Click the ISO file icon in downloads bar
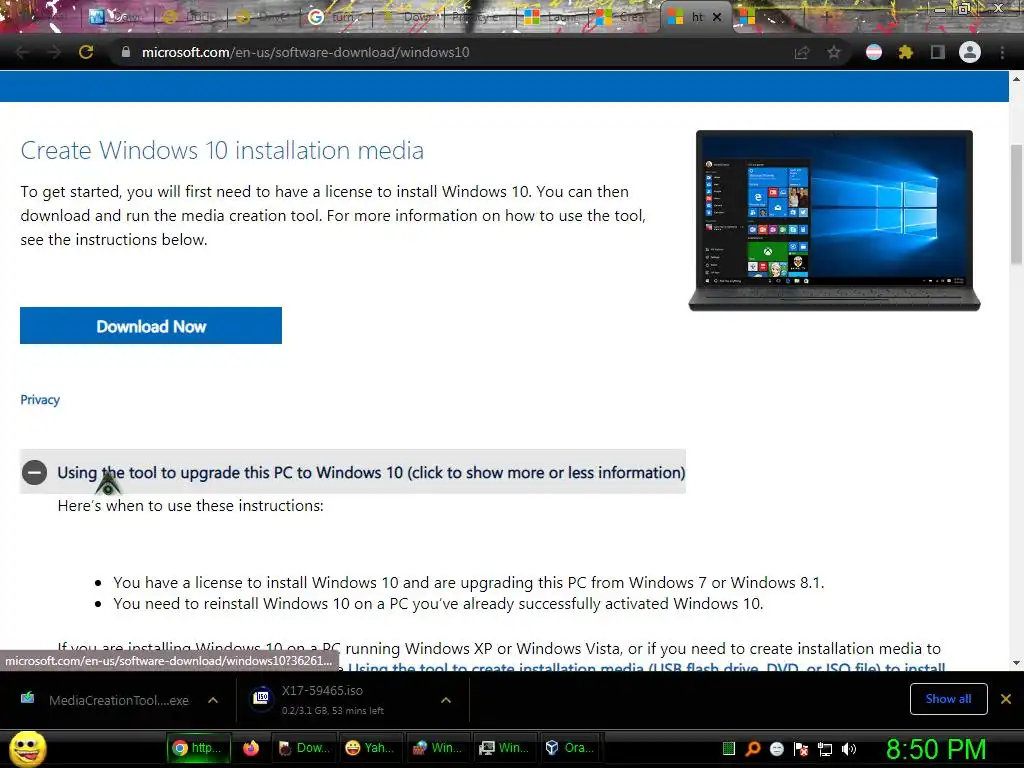 pos(261,697)
